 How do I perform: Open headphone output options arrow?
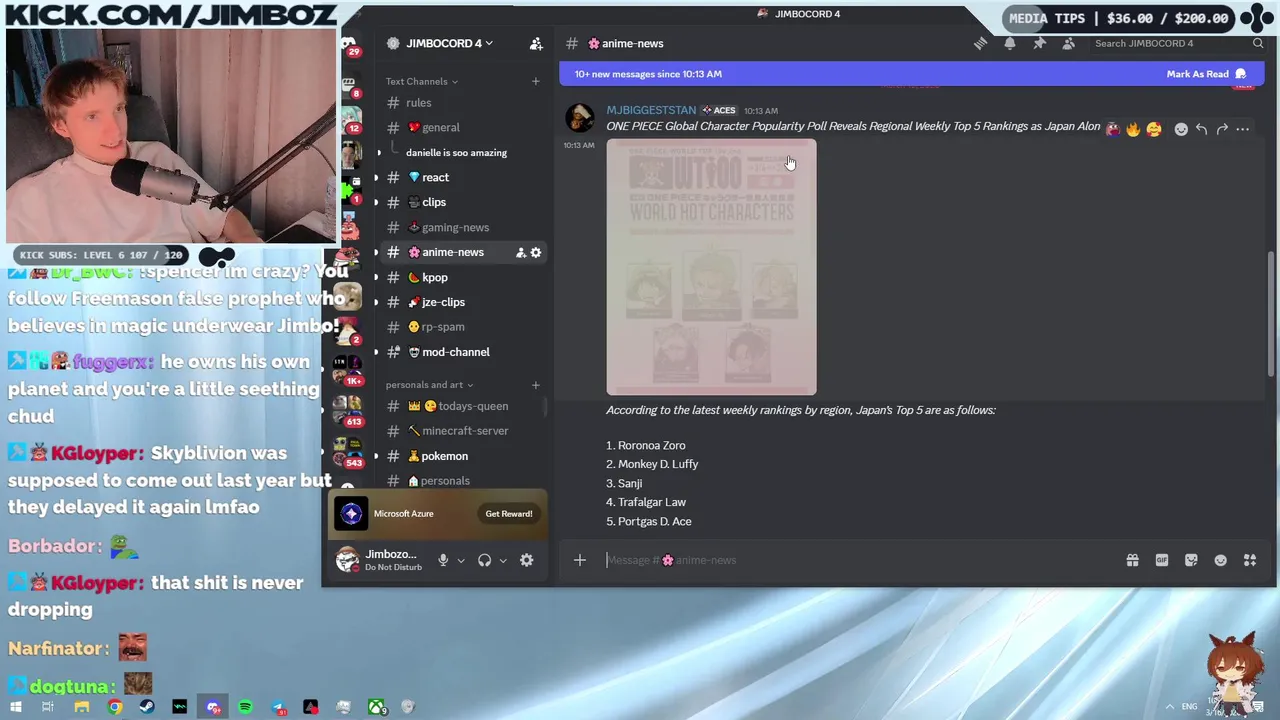pyautogui.click(x=503, y=560)
